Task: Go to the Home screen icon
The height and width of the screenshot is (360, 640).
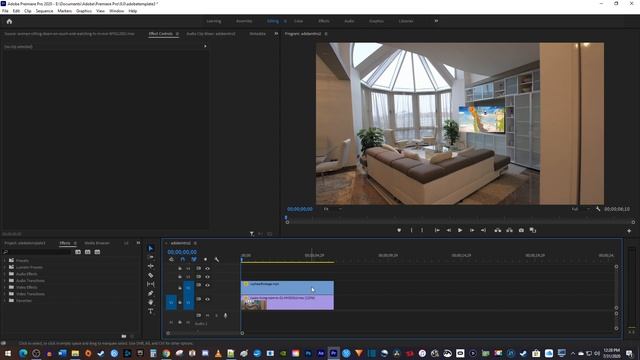Action: 9,21
